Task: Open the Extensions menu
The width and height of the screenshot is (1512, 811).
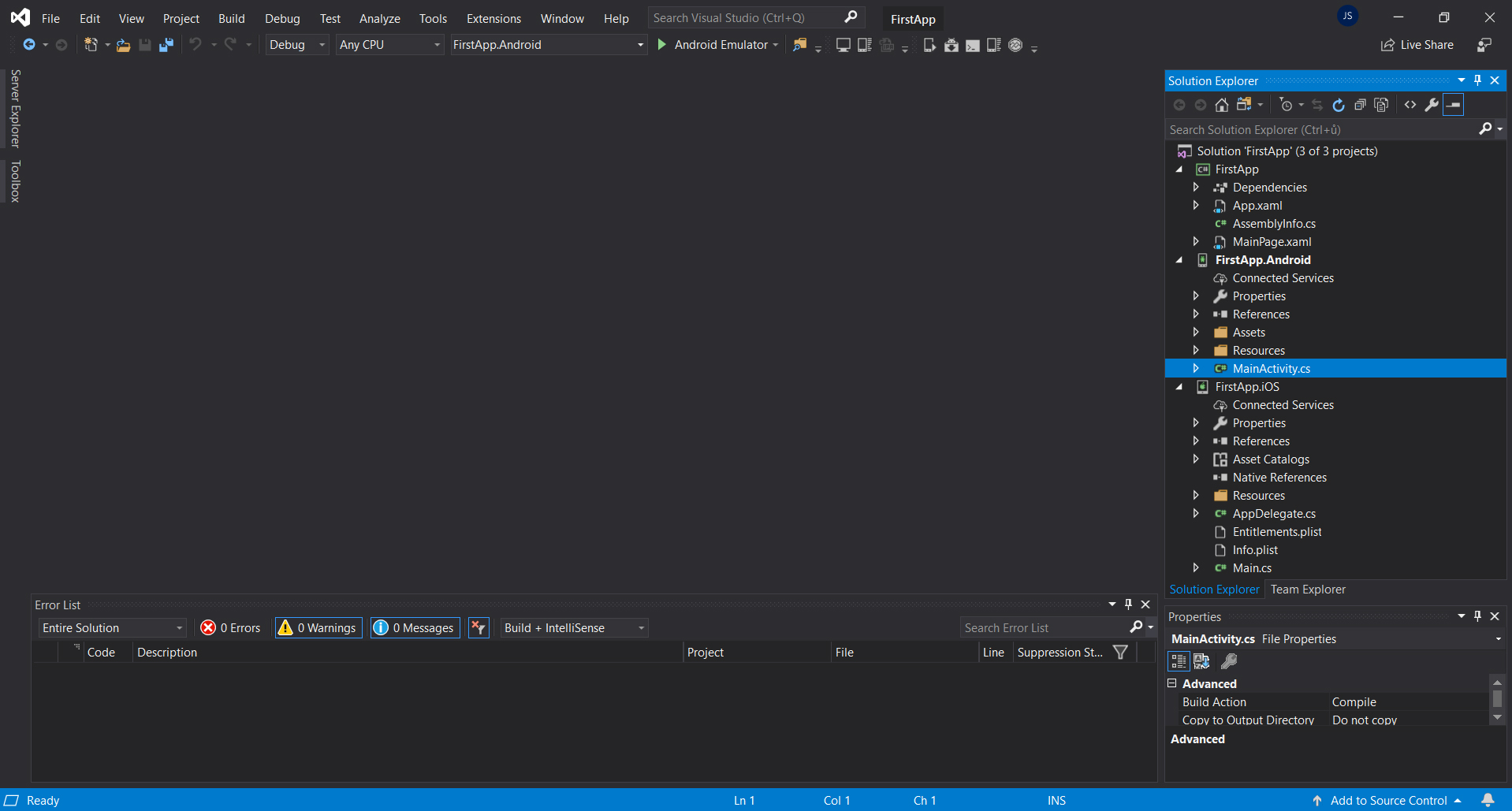Action: click(x=493, y=17)
